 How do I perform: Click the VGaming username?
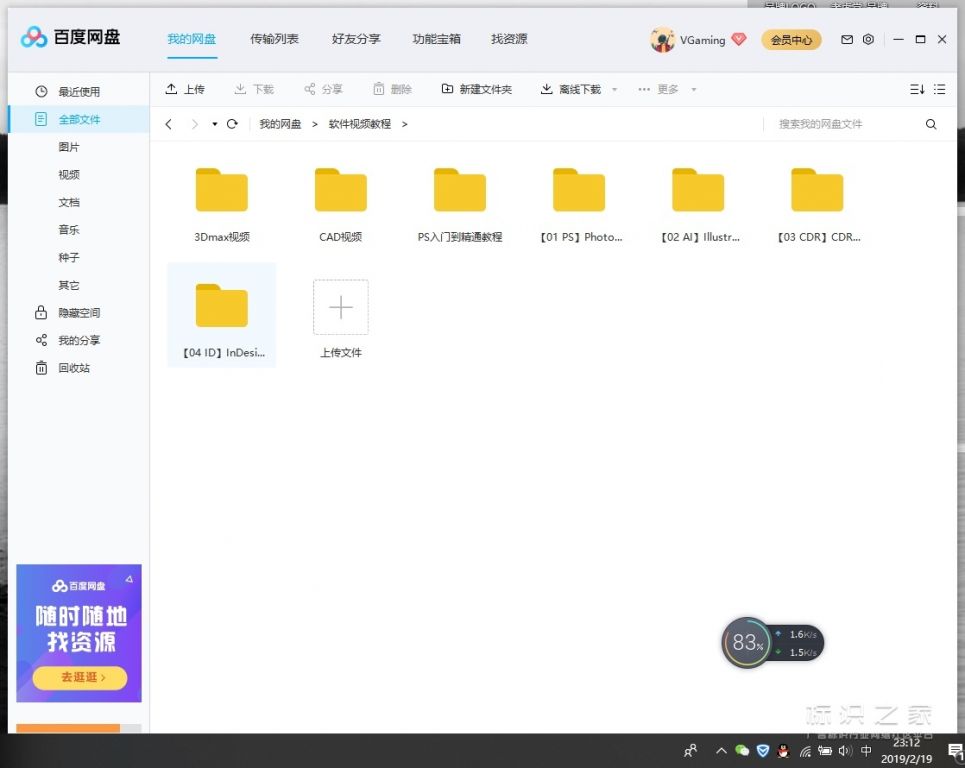(x=702, y=40)
